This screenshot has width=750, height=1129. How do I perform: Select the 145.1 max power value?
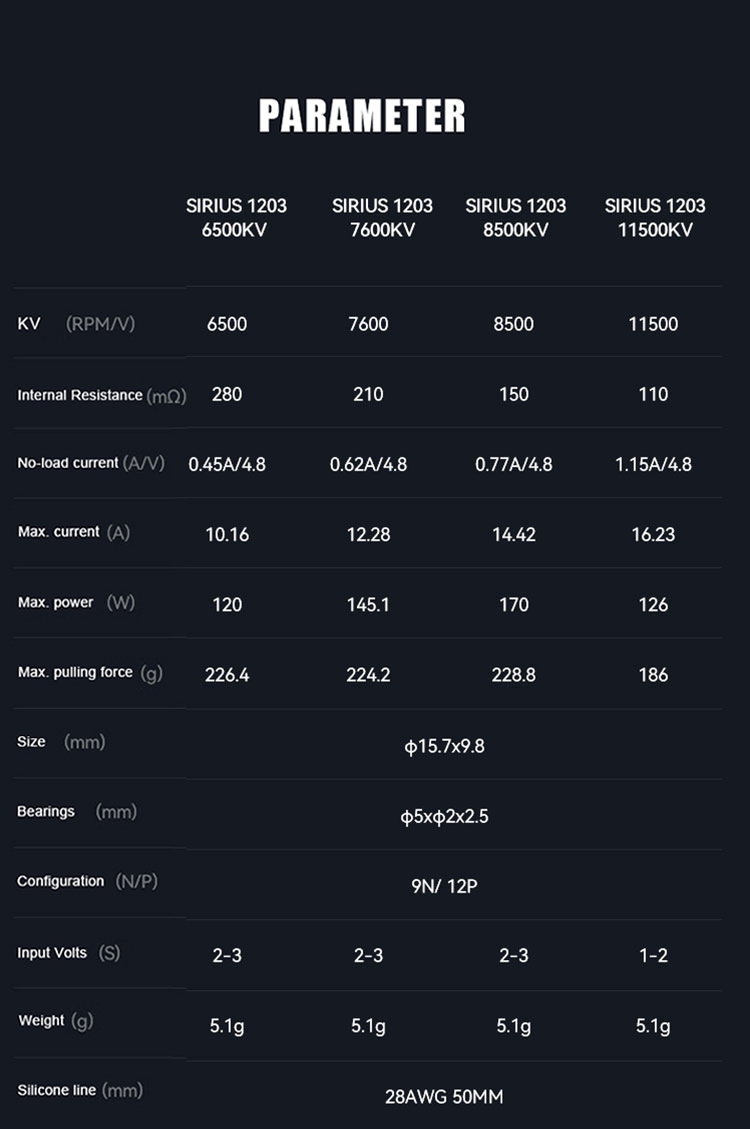(368, 604)
